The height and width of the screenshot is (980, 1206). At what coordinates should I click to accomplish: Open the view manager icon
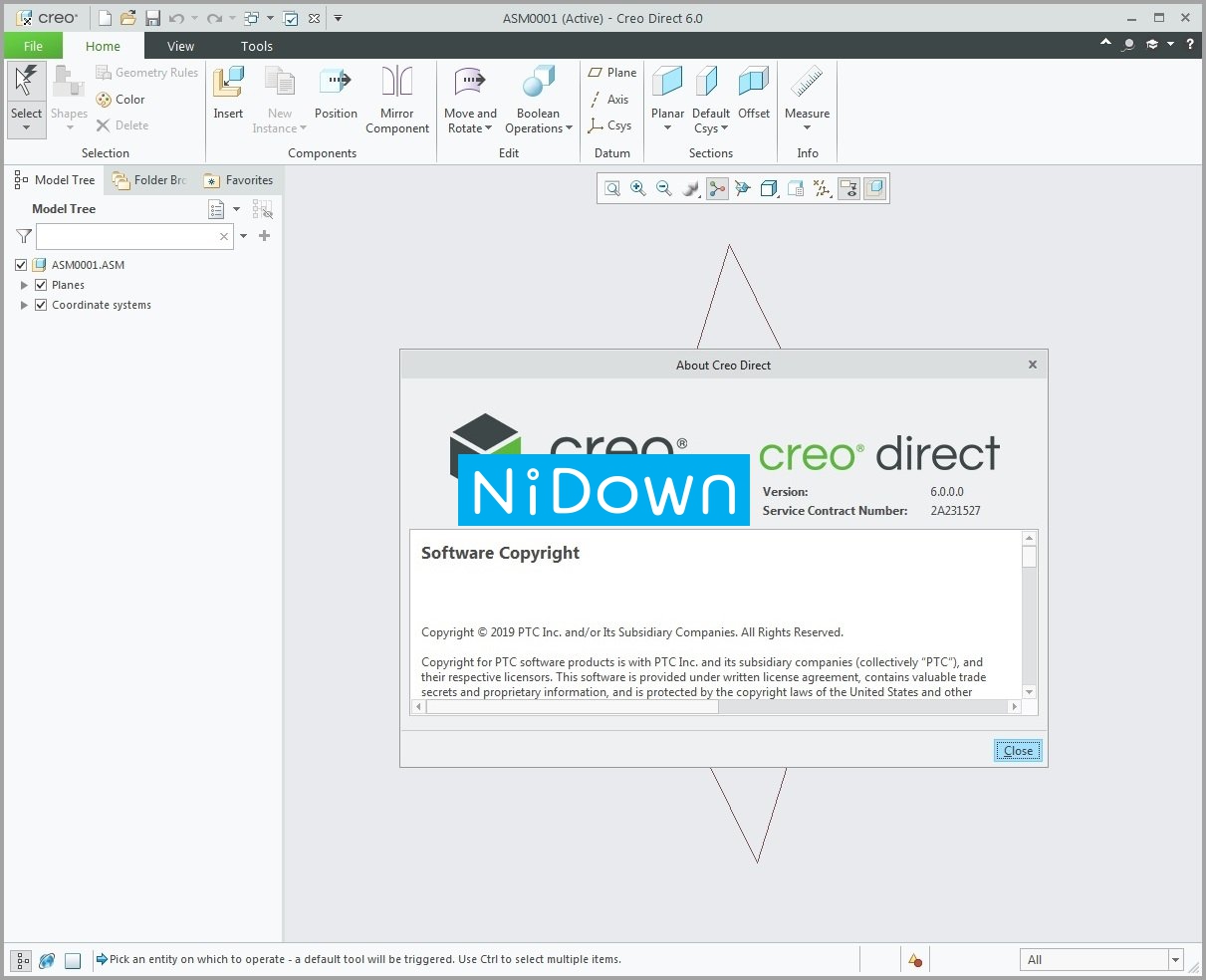point(796,188)
